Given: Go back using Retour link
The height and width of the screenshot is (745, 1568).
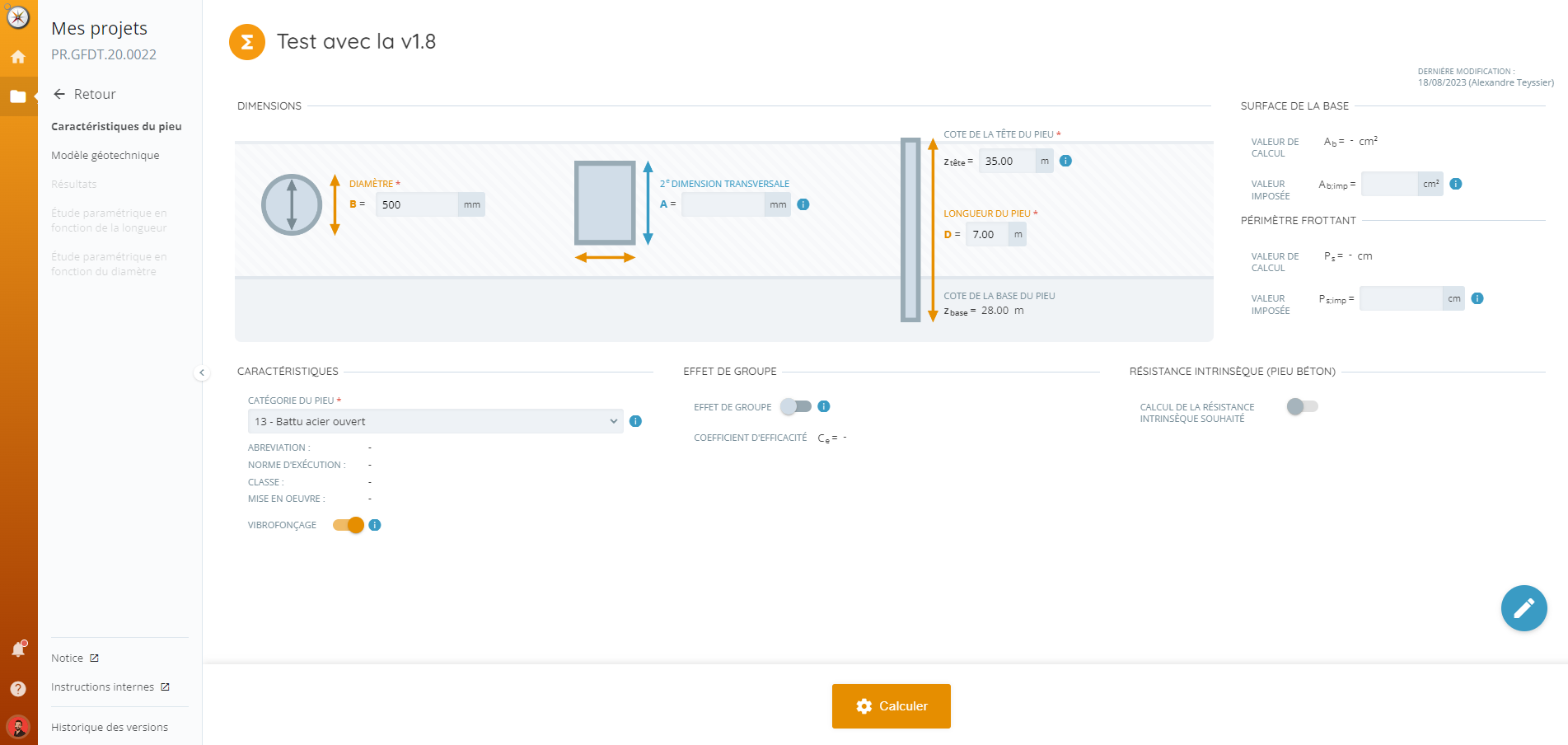Looking at the screenshot, I should click(85, 94).
